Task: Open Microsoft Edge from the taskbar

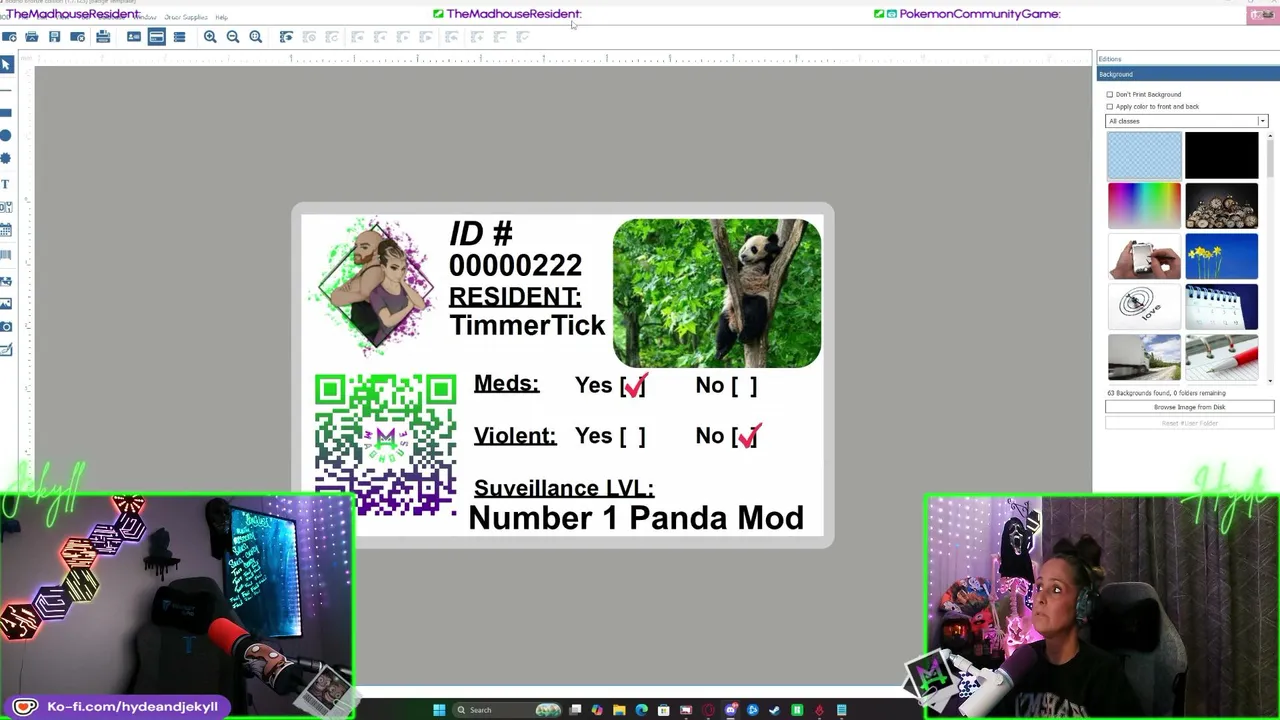Action: [x=641, y=710]
